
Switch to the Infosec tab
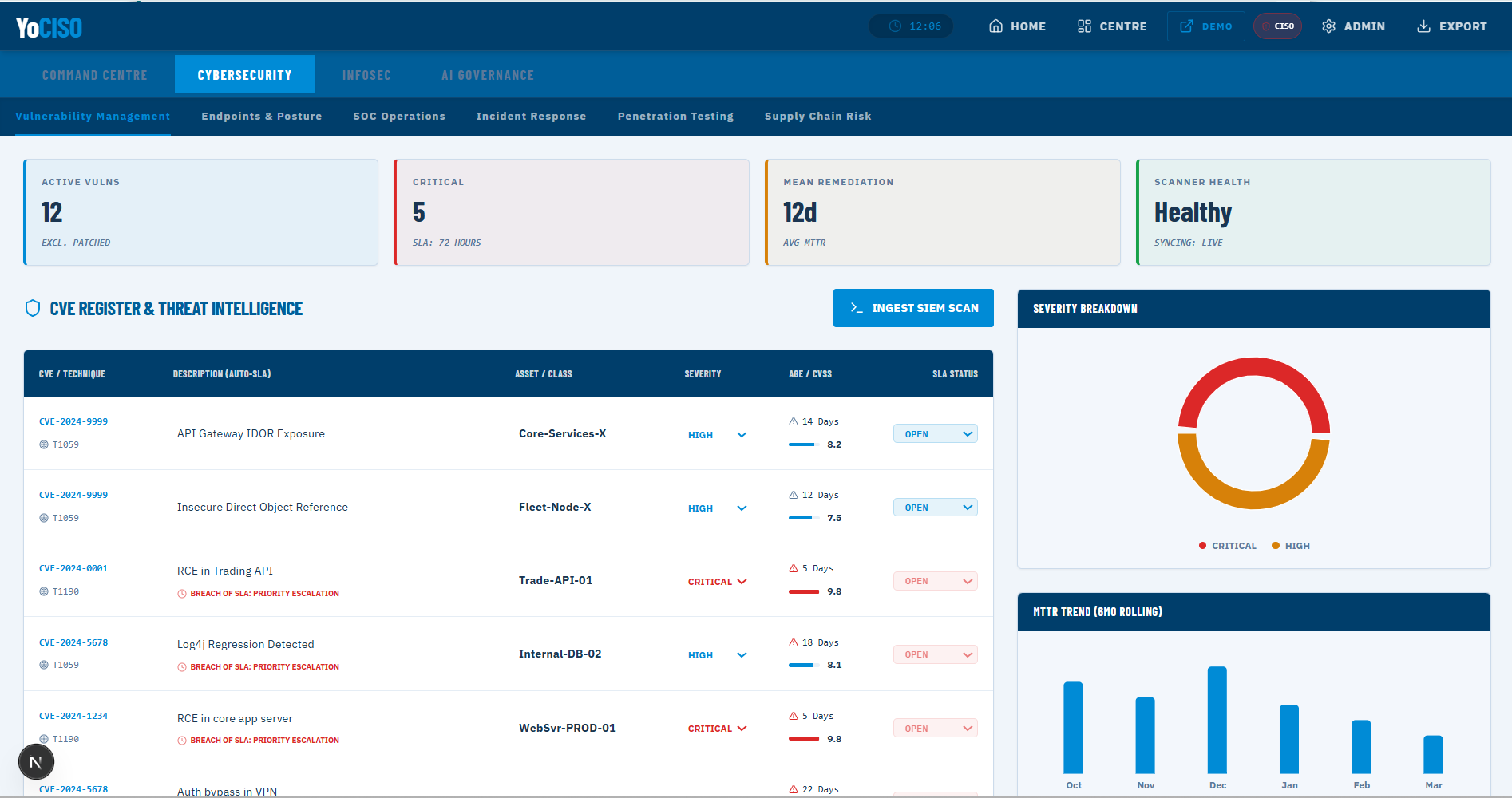click(x=367, y=75)
